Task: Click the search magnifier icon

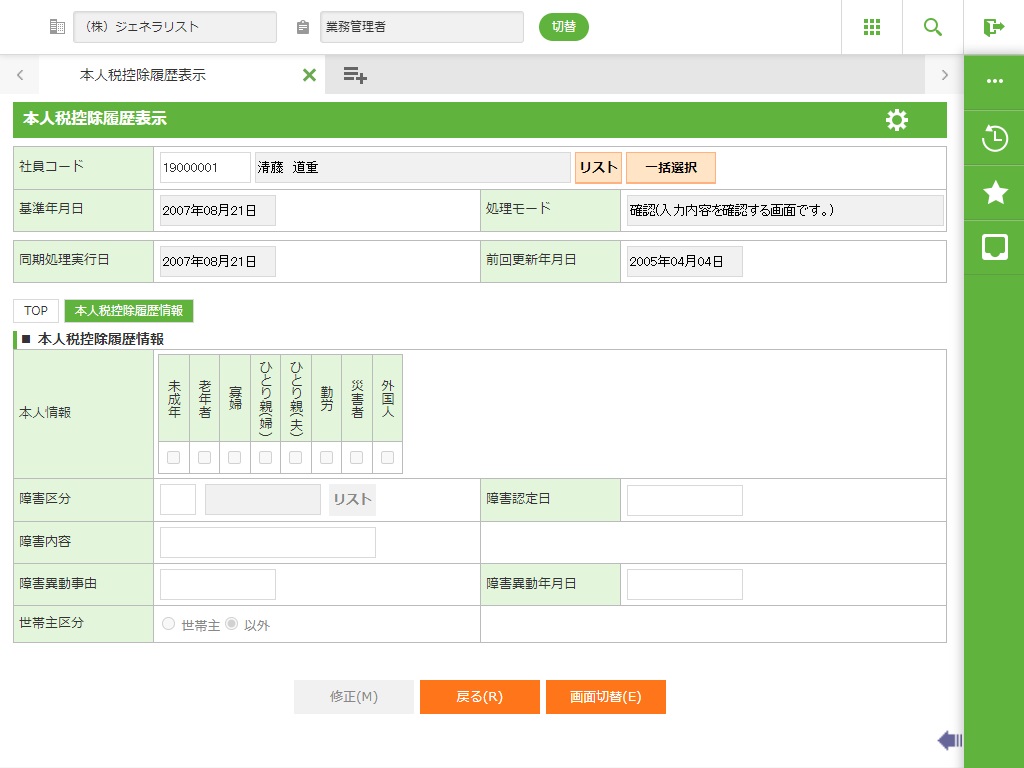Action: pos(933,27)
